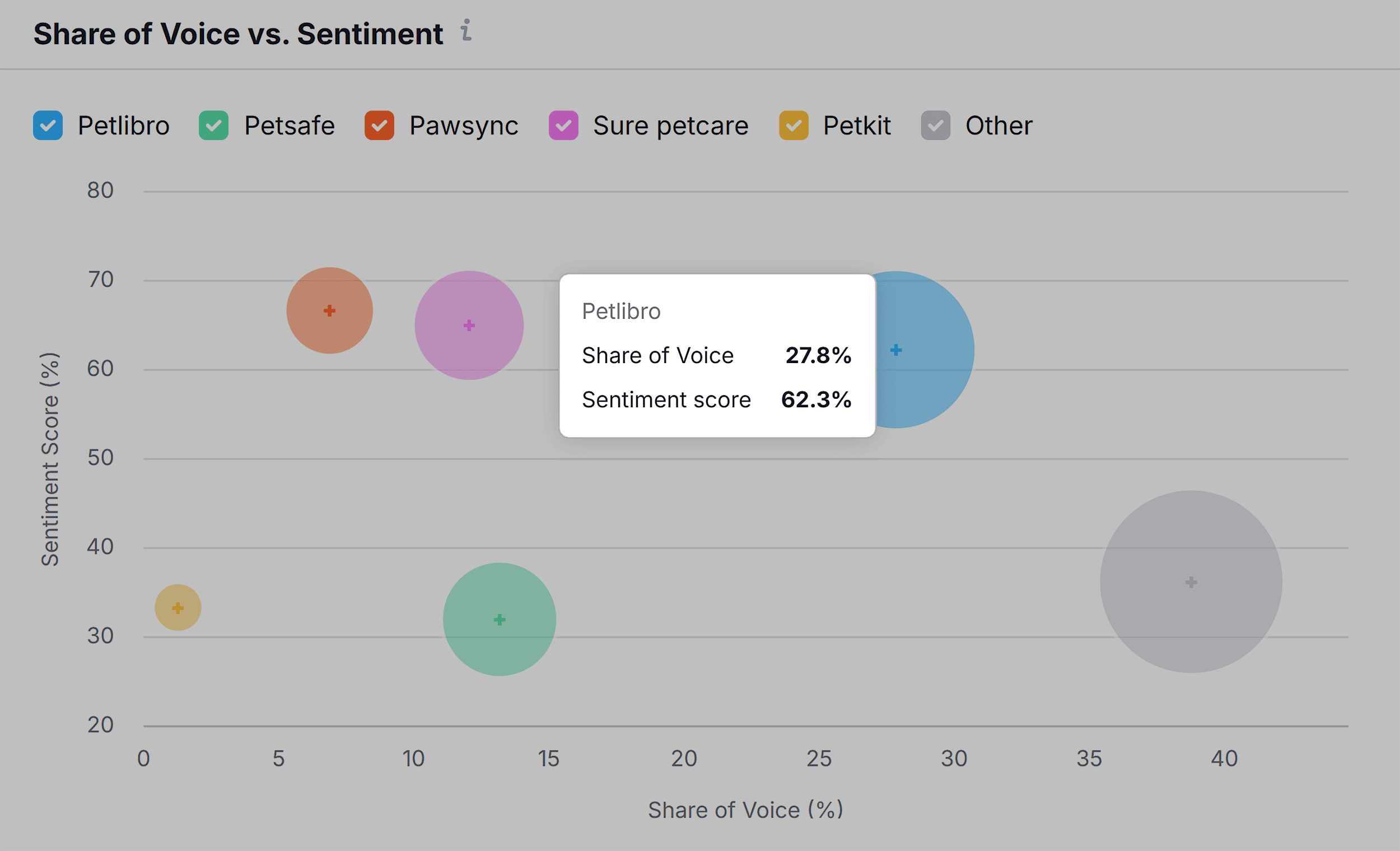Toggle the Other series checkbox

(x=935, y=125)
